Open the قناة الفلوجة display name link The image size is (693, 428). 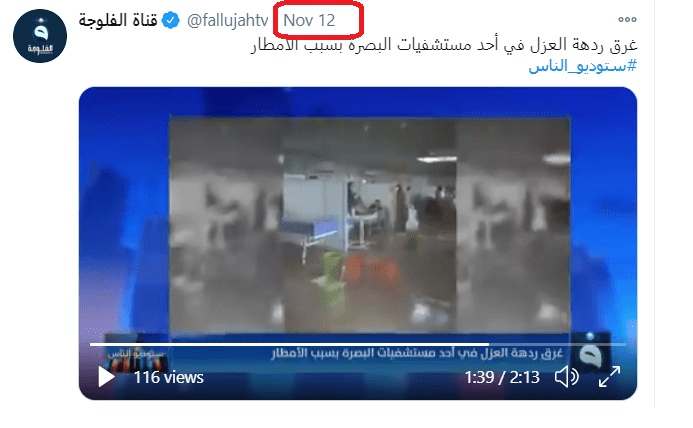pos(118,20)
